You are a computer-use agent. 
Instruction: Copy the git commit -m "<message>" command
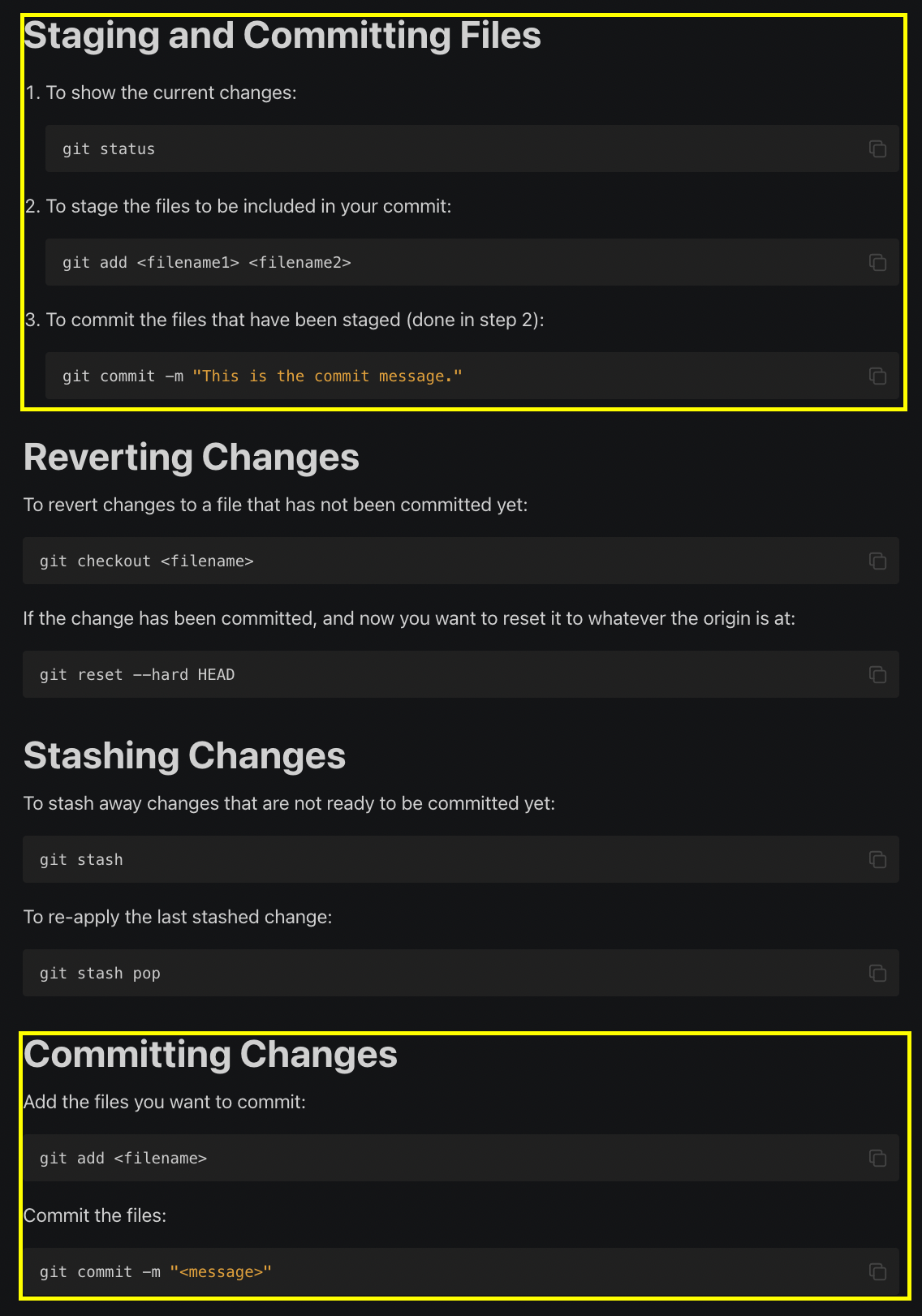pyautogui.click(x=877, y=1271)
